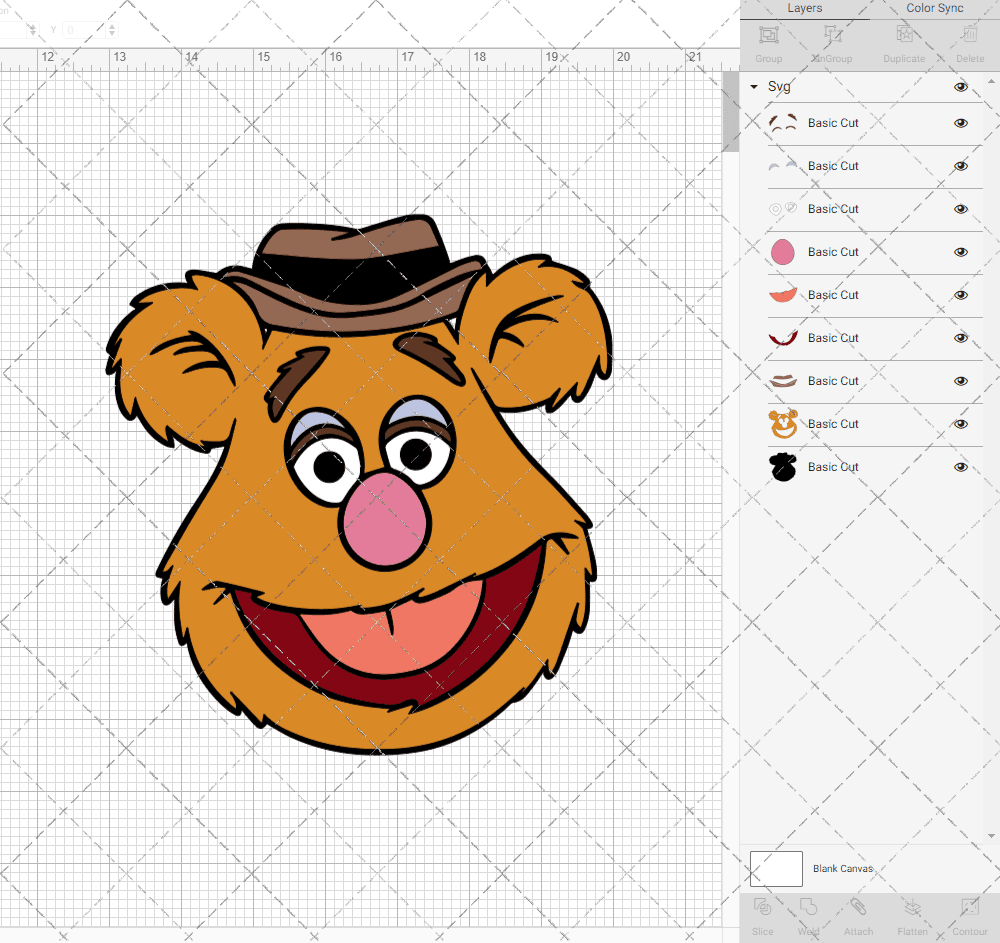Select the orange bear face layer thumbnail
The width and height of the screenshot is (1000, 943).
pyautogui.click(x=783, y=424)
